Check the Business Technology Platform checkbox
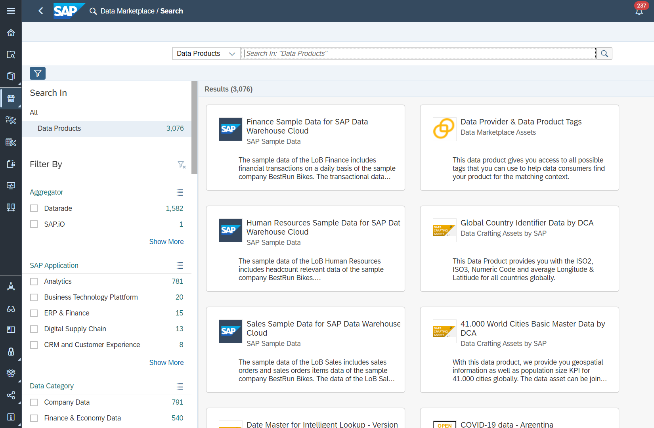654x428 pixels. coord(34,297)
